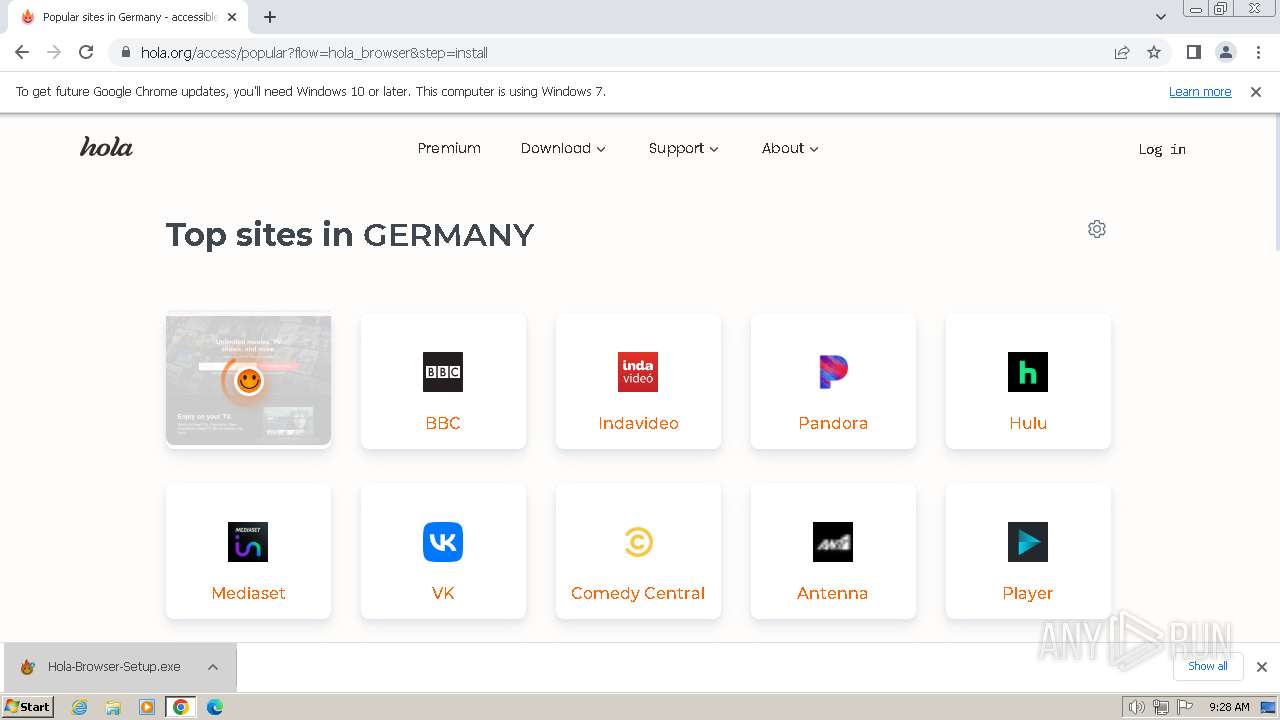The width and height of the screenshot is (1280, 720).
Task: Click the BBC label text
Action: 443,423
